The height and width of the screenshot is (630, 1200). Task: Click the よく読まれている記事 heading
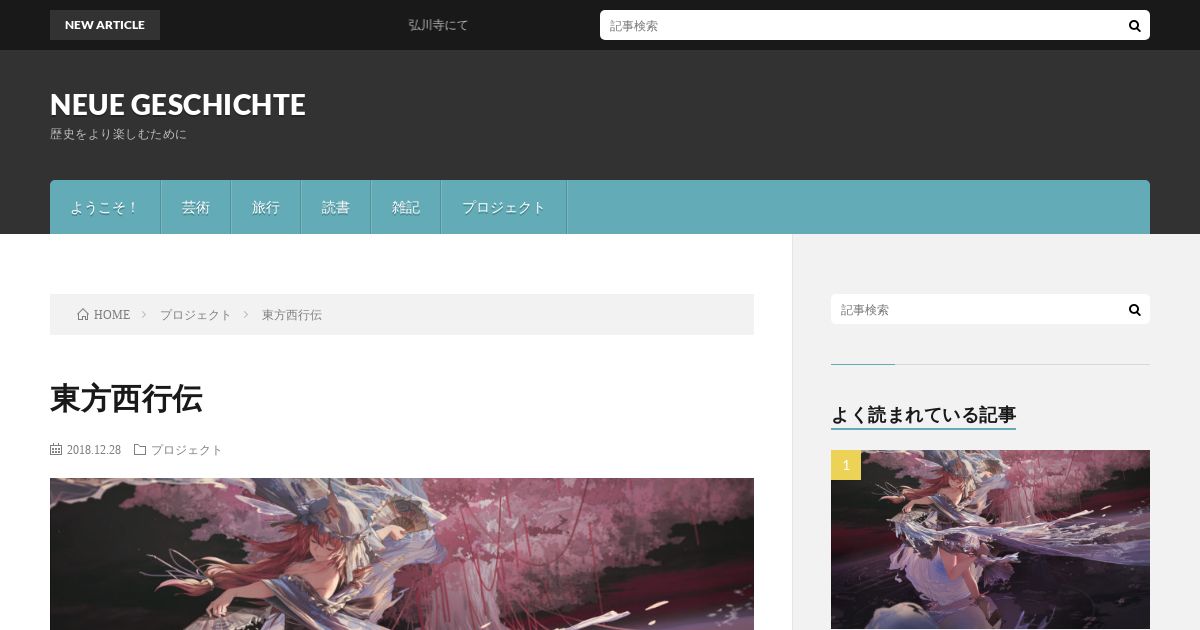[923, 414]
